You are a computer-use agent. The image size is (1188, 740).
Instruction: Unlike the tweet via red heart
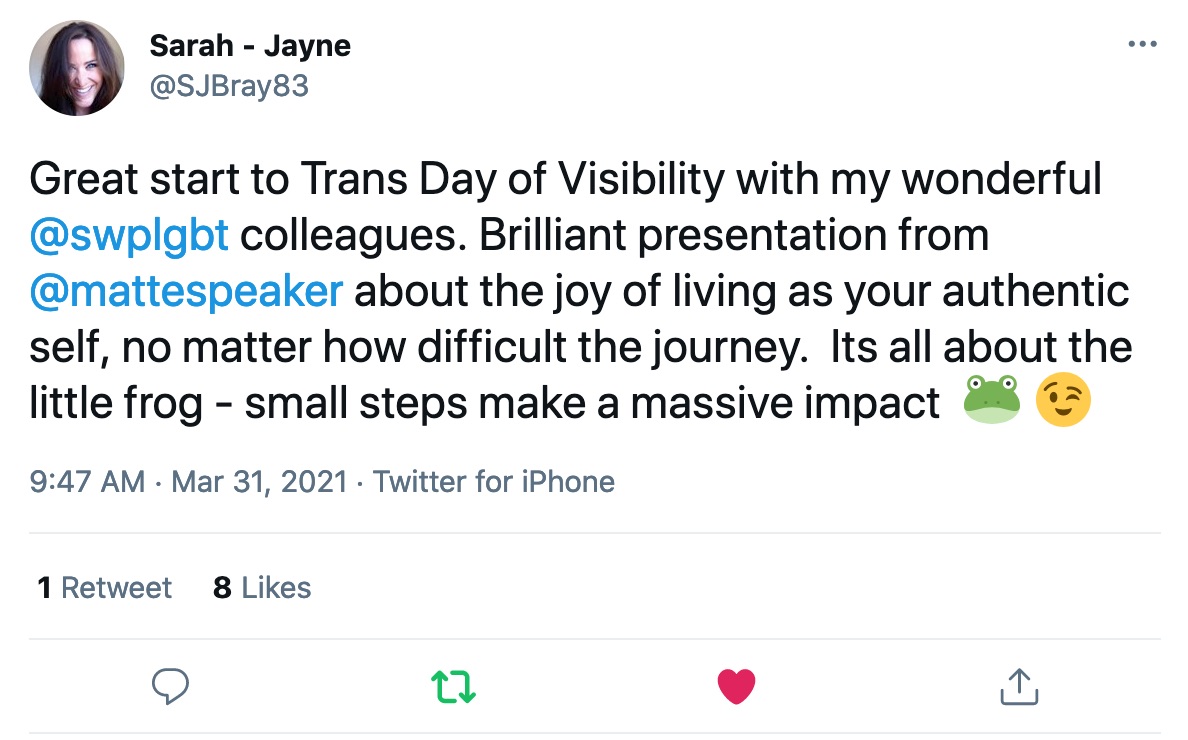[736, 686]
